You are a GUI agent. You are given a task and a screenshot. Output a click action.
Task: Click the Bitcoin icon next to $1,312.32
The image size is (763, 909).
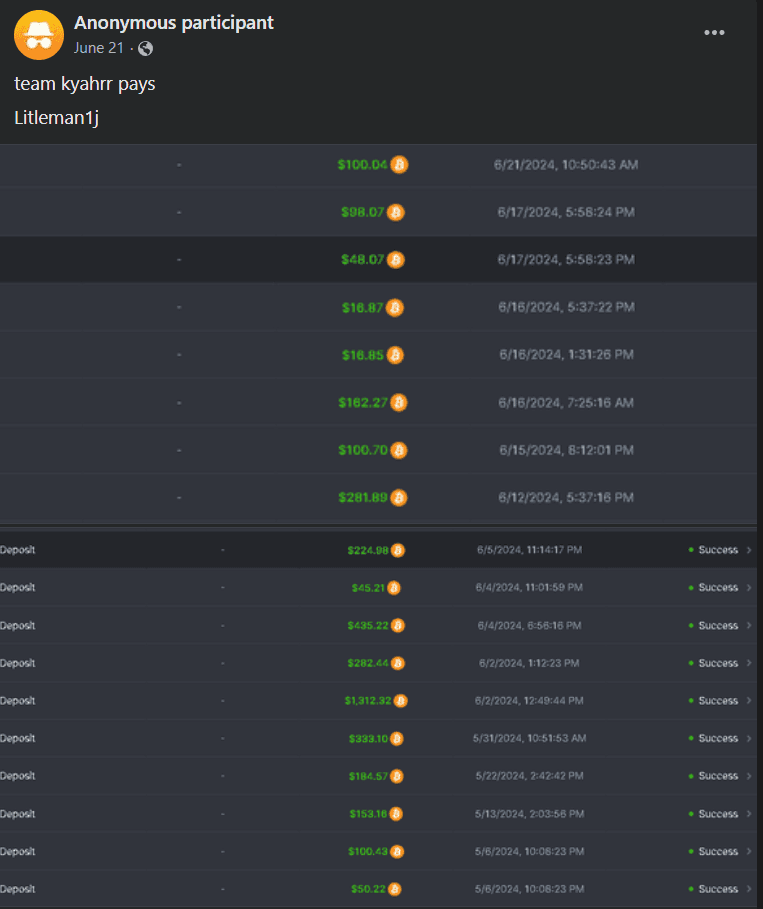[400, 701]
